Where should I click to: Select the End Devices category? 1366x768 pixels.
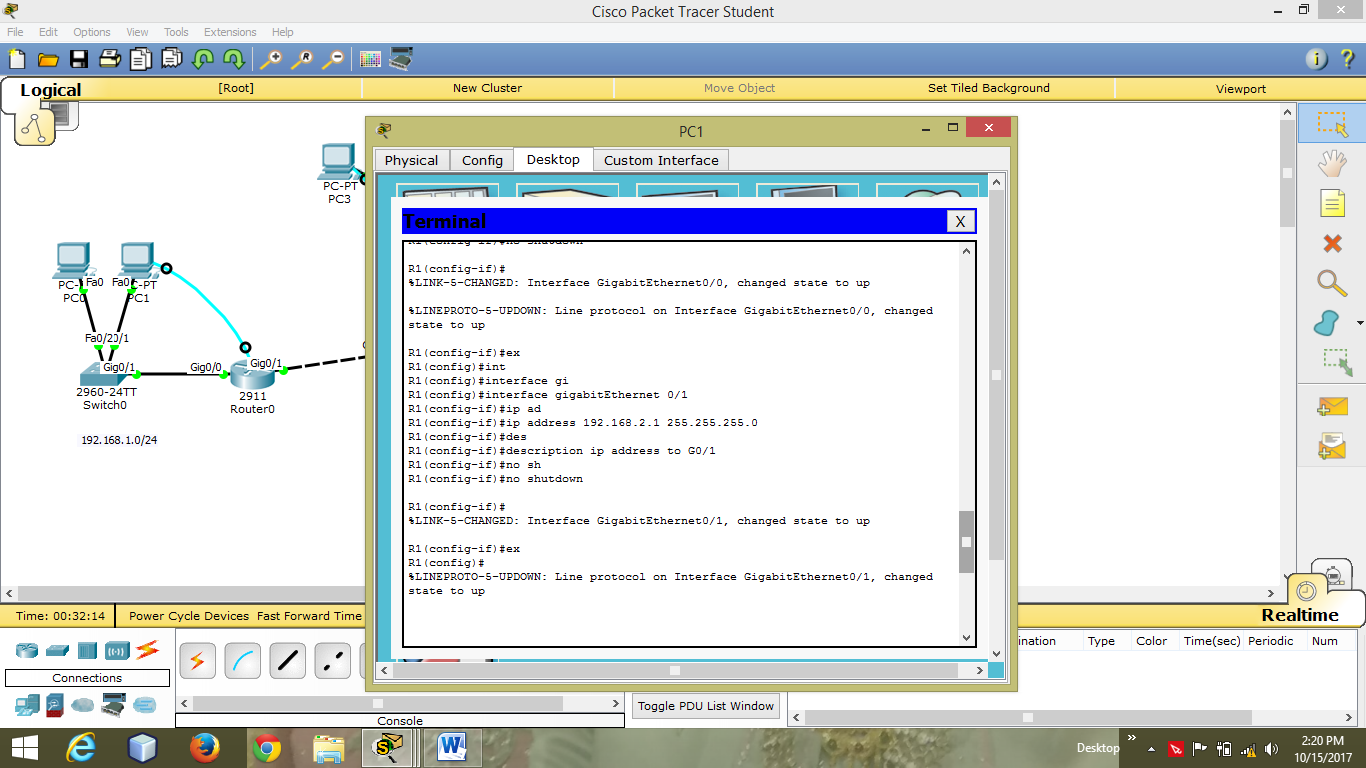[27, 705]
